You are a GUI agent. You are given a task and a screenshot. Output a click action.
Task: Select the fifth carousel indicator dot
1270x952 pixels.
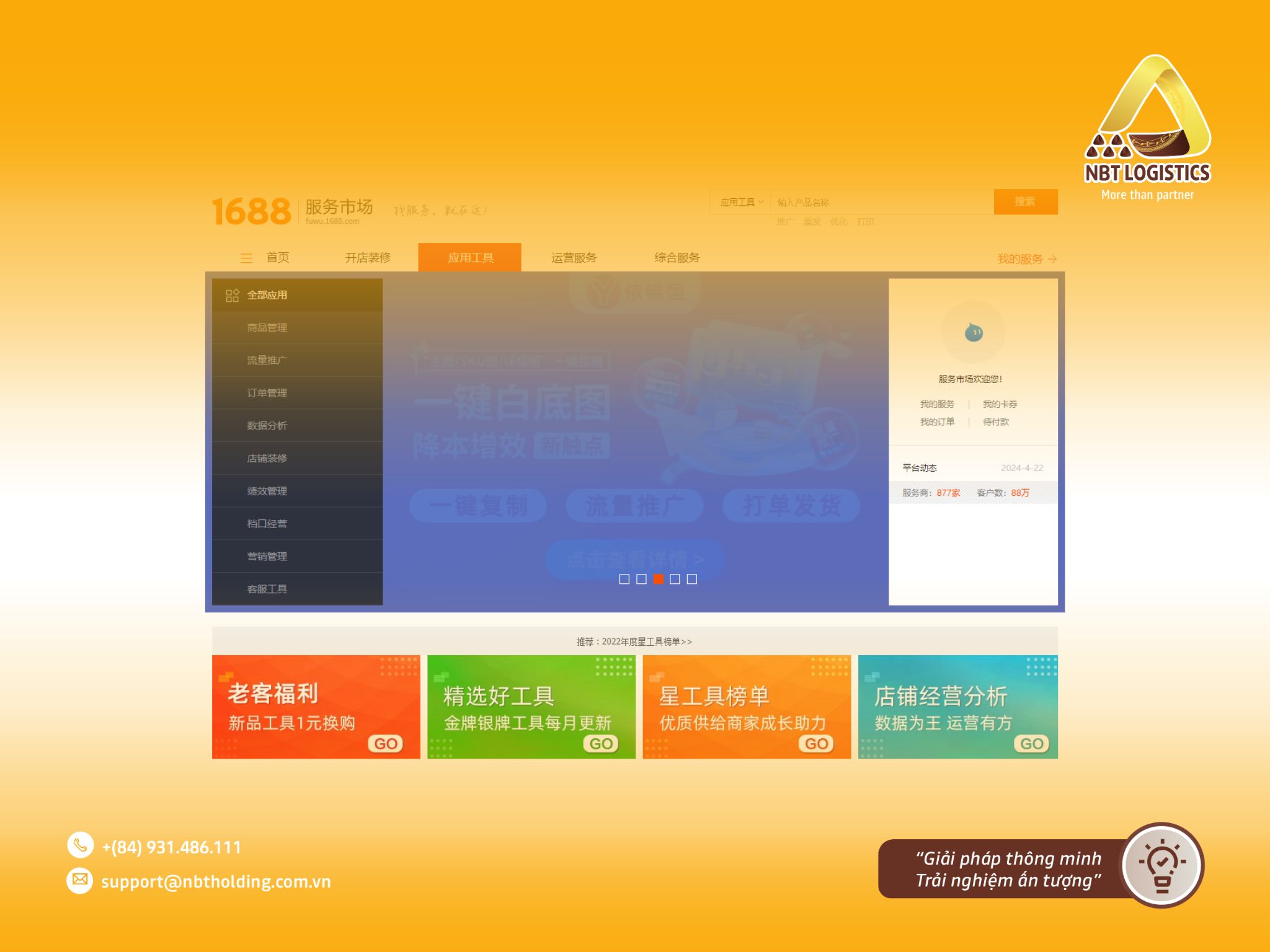[x=692, y=579]
